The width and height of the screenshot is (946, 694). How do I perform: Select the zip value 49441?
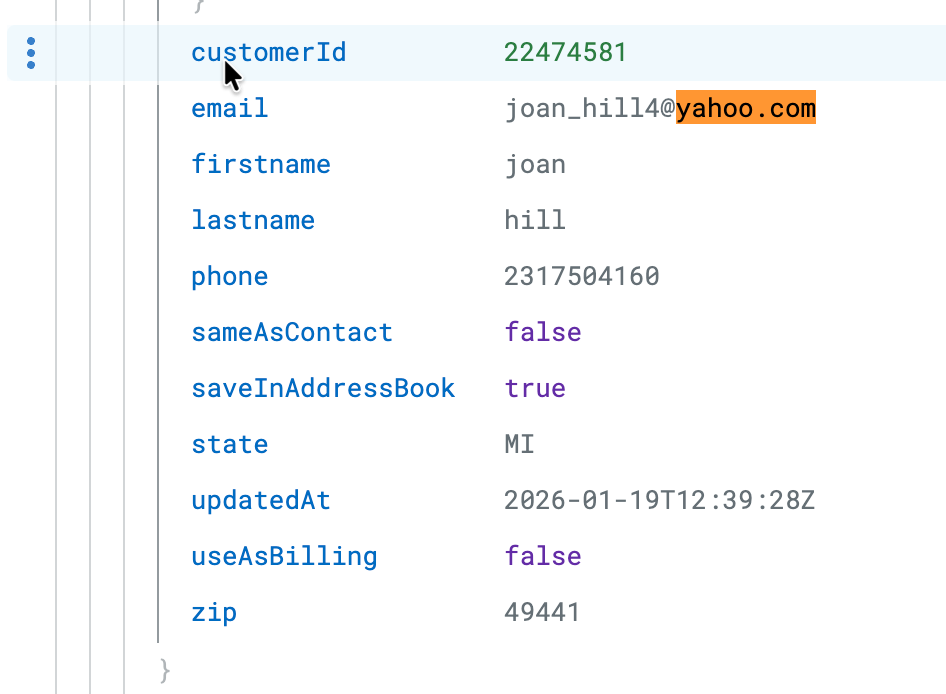pyautogui.click(x=542, y=612)
